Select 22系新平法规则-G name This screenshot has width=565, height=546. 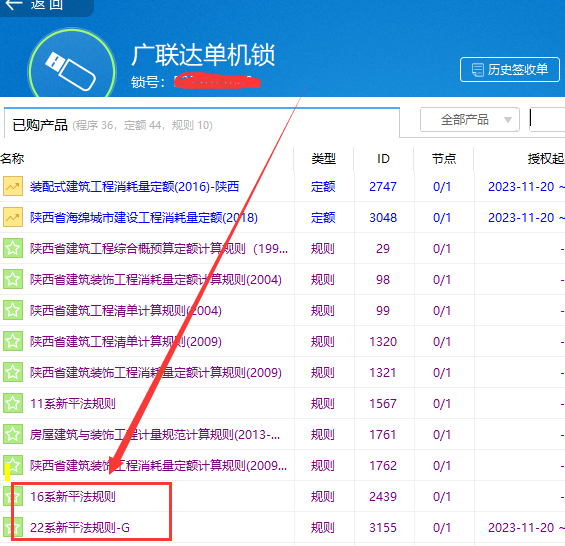80,528
